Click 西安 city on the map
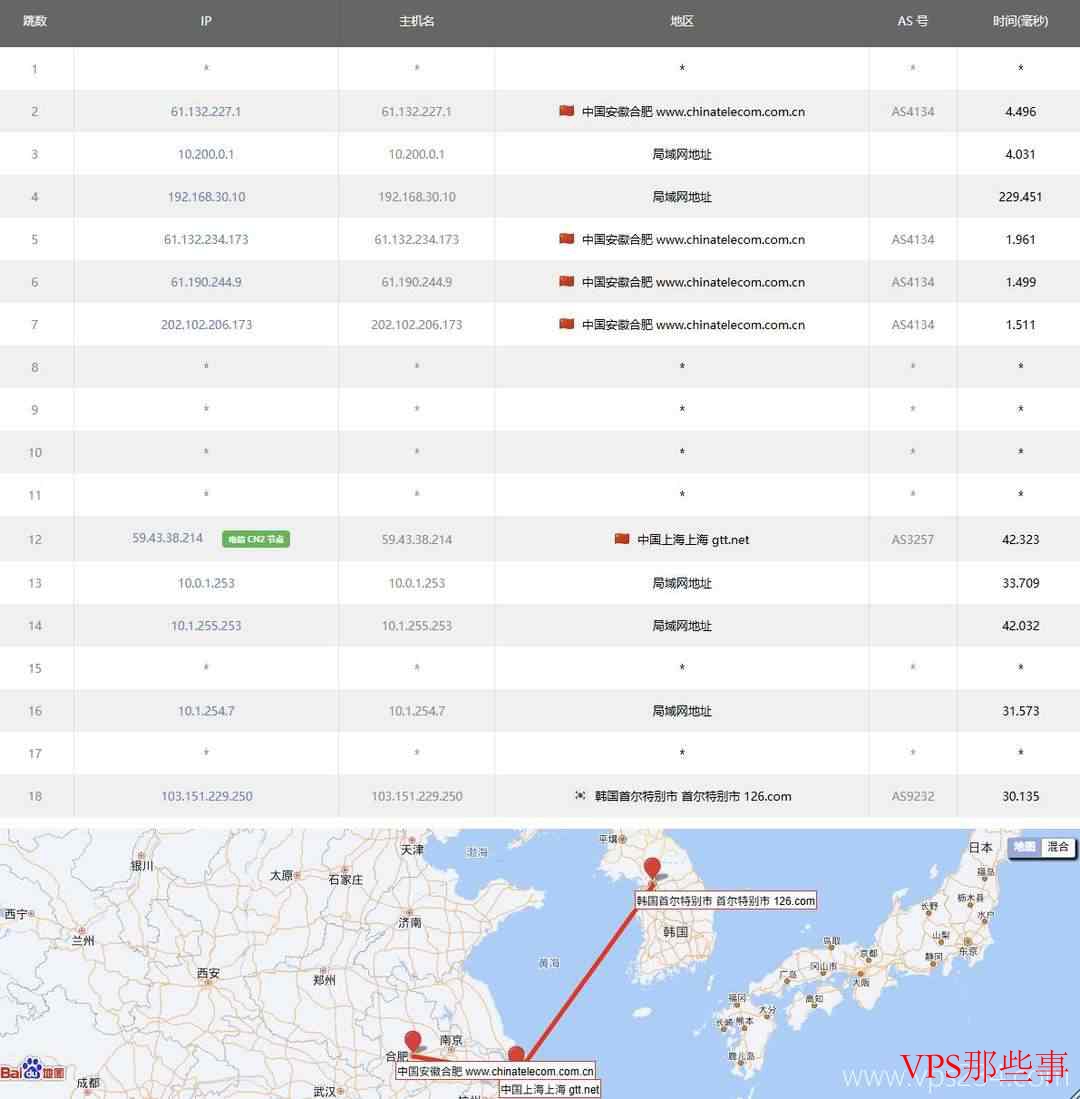 208,973
